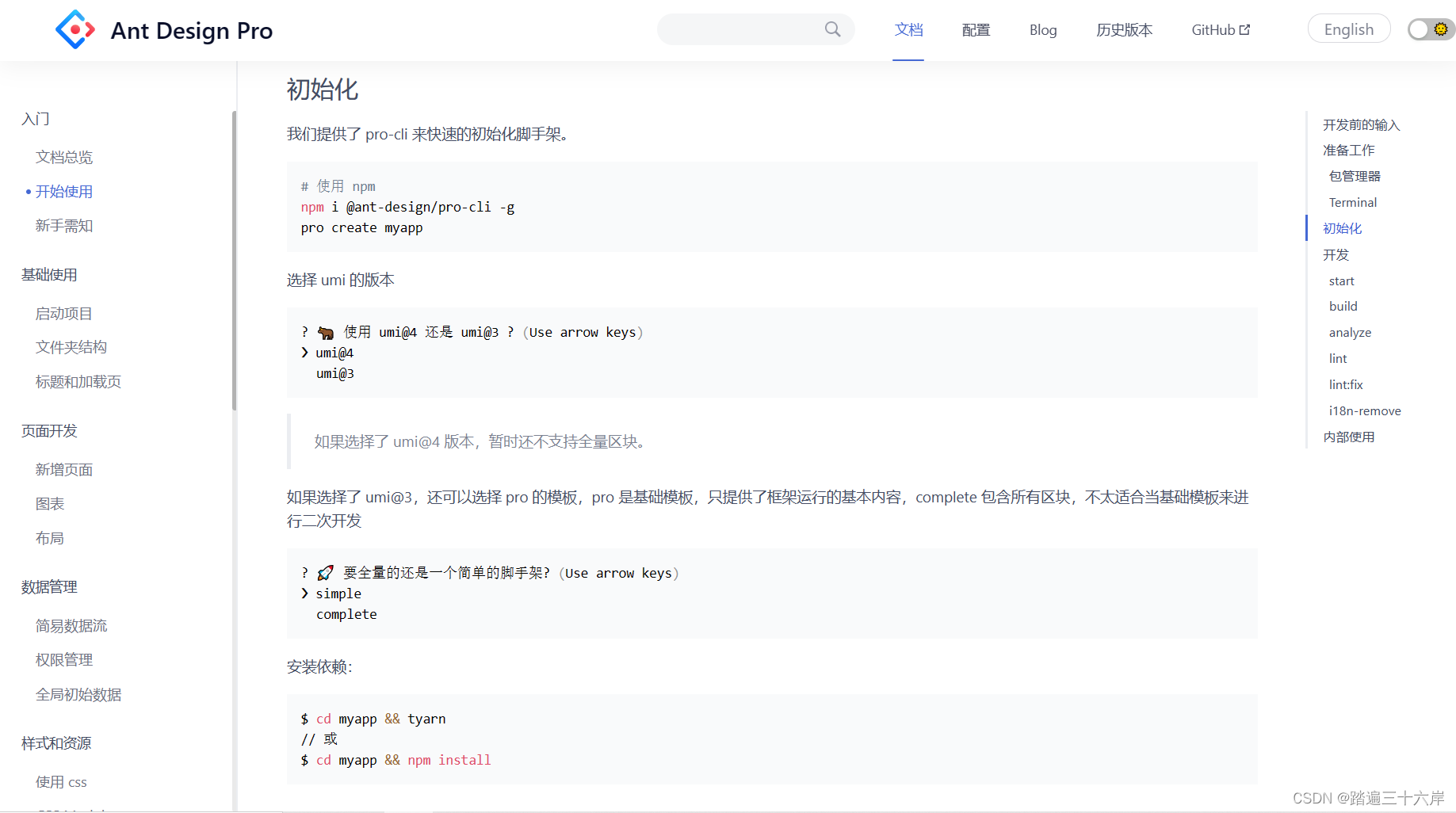Jump to the start anchor link
Screen dimensions: 1456x813
[1341, 281]
